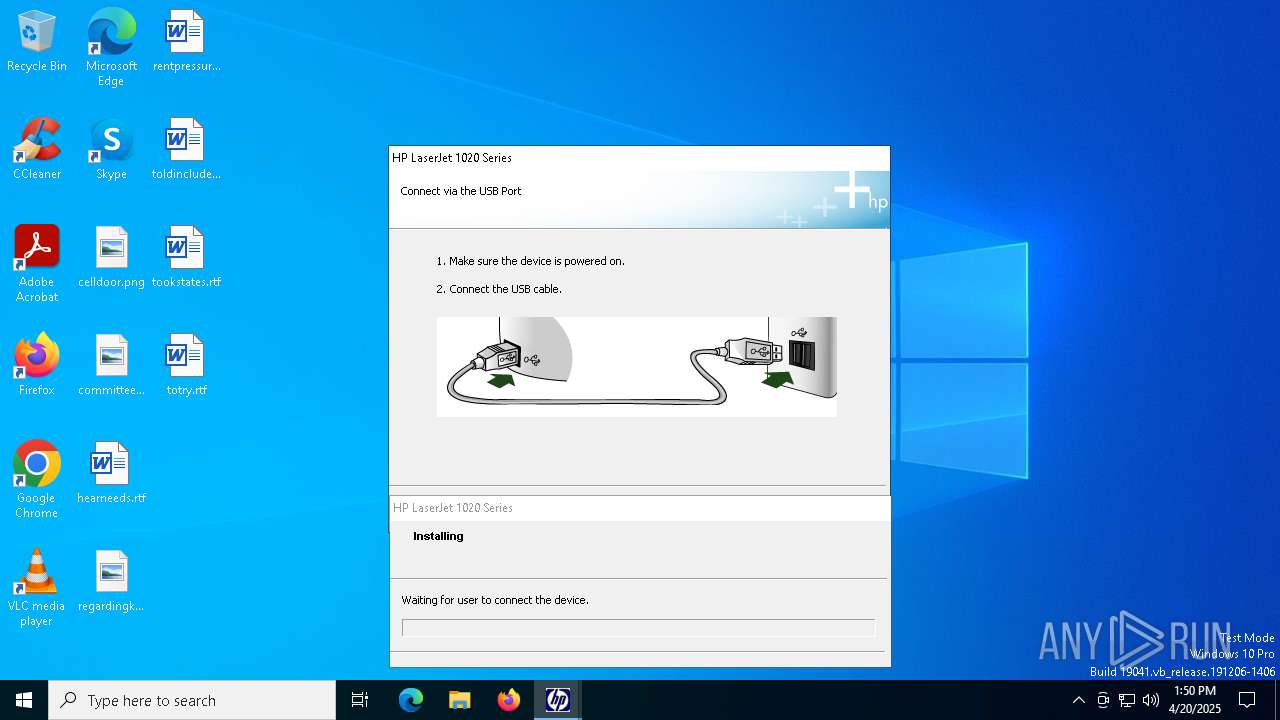The image size is (1280, 720).
Task: Click the HP logo in installer header
Action: [860, 191]
